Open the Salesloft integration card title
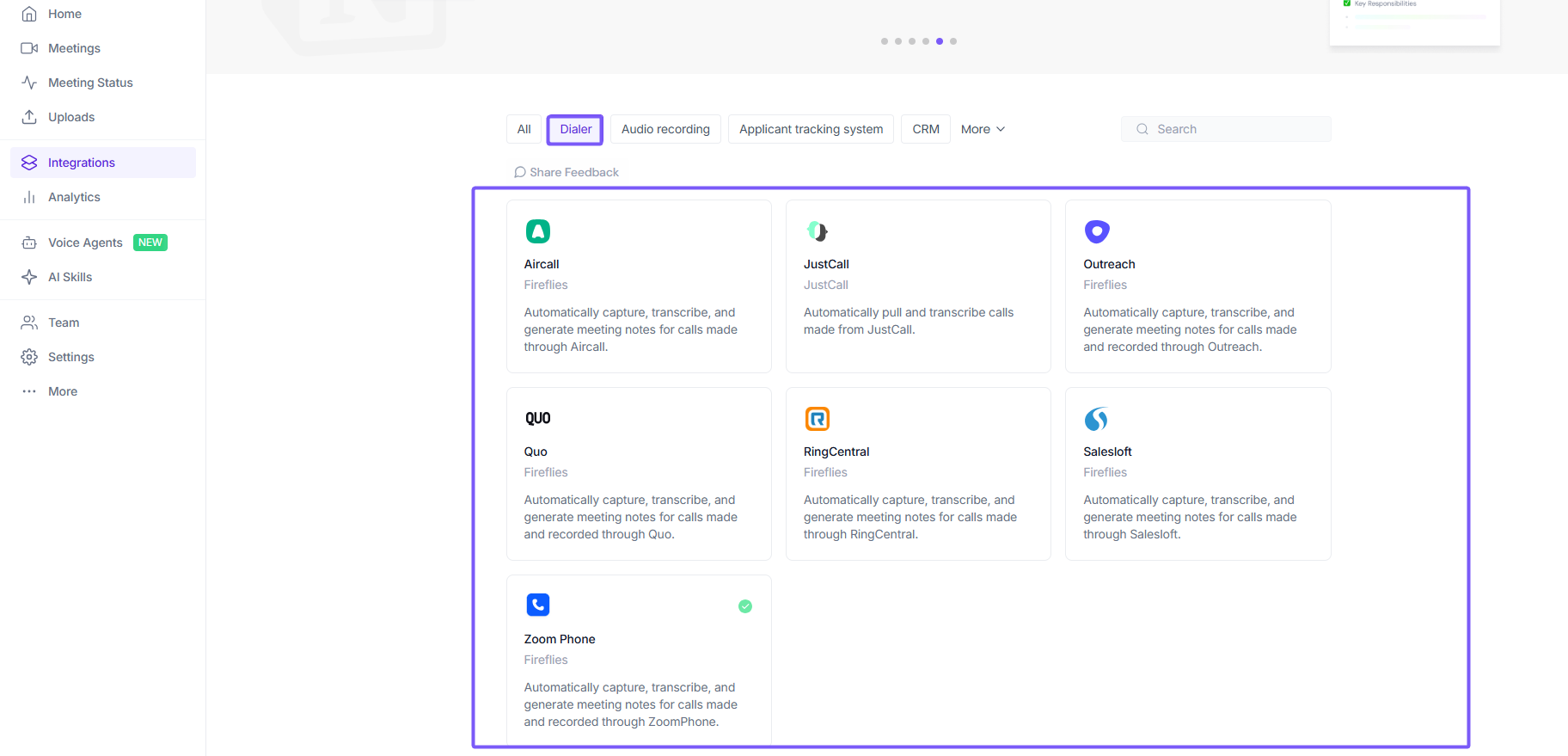This screenshot has height=756, width=1568. click(1107, 452)
